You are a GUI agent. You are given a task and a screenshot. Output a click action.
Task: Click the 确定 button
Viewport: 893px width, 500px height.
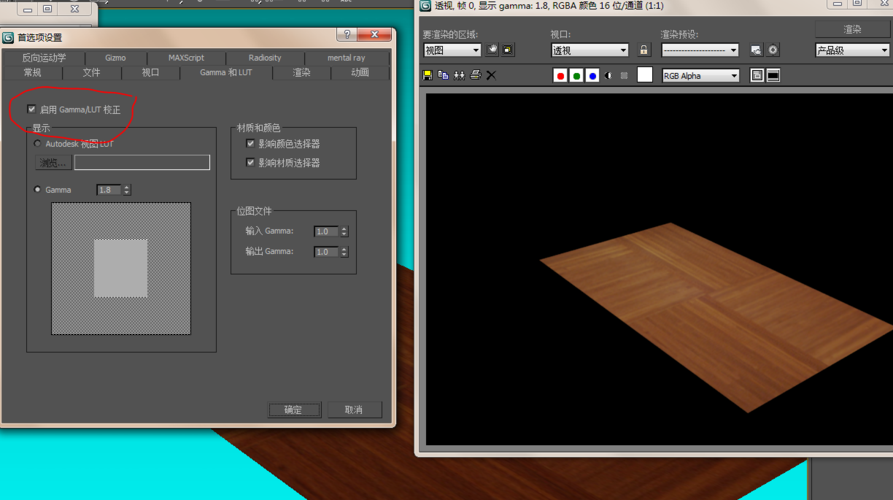point(293,410)
